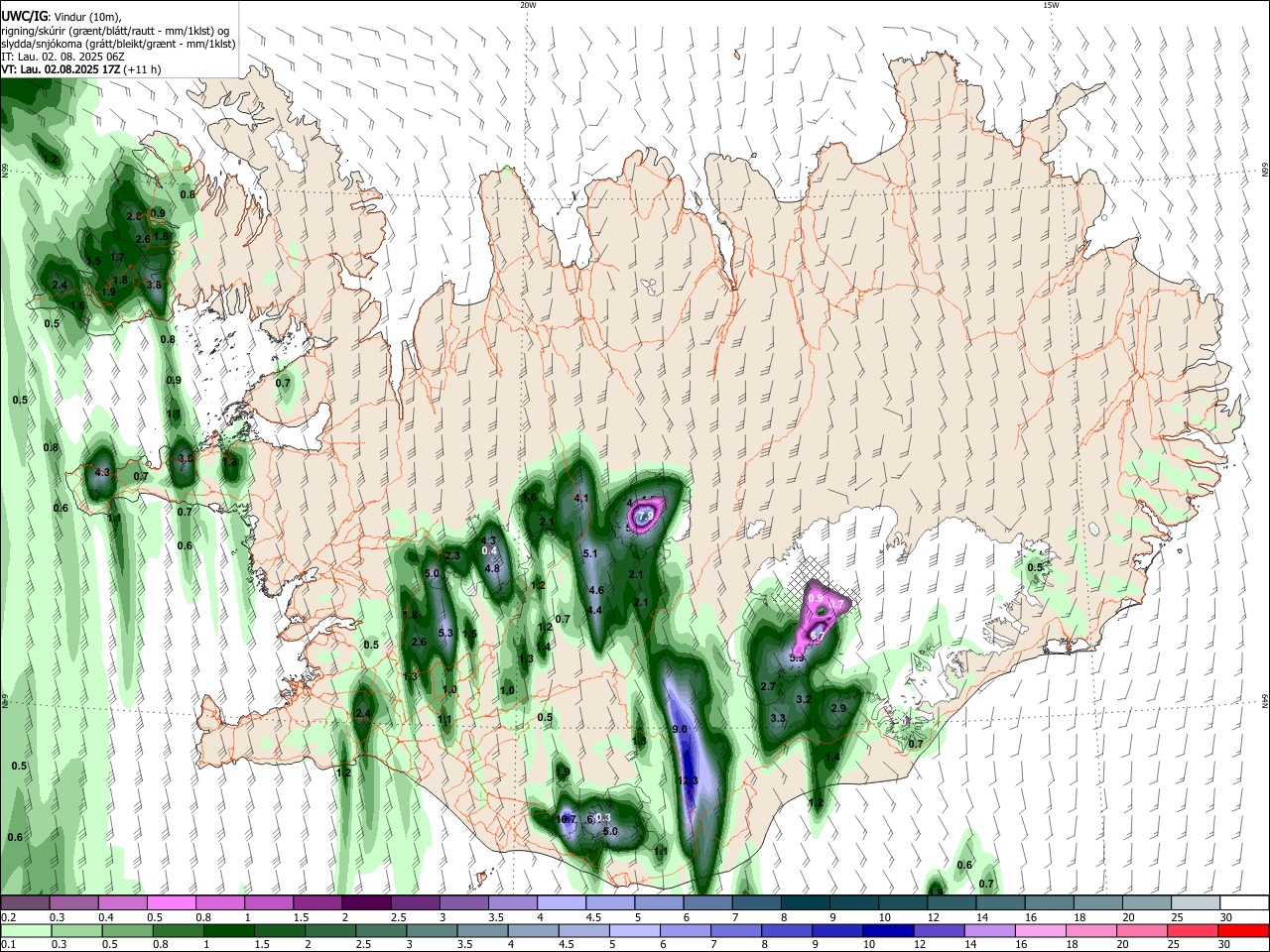
Task: Select the 5.7 value in the pink snow area
Action: tap(818, 635)
